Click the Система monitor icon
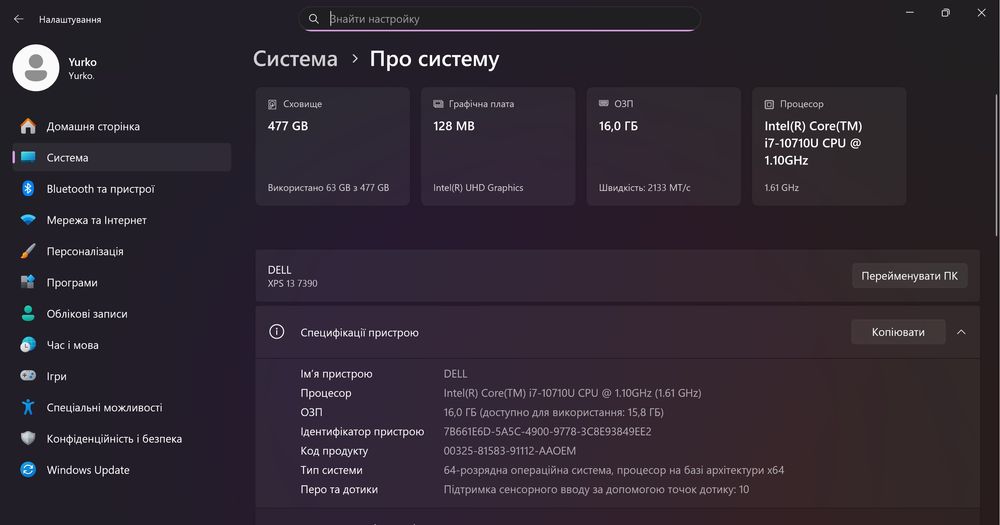This screenshot has width=1000, height=525. tap(28, 157)
